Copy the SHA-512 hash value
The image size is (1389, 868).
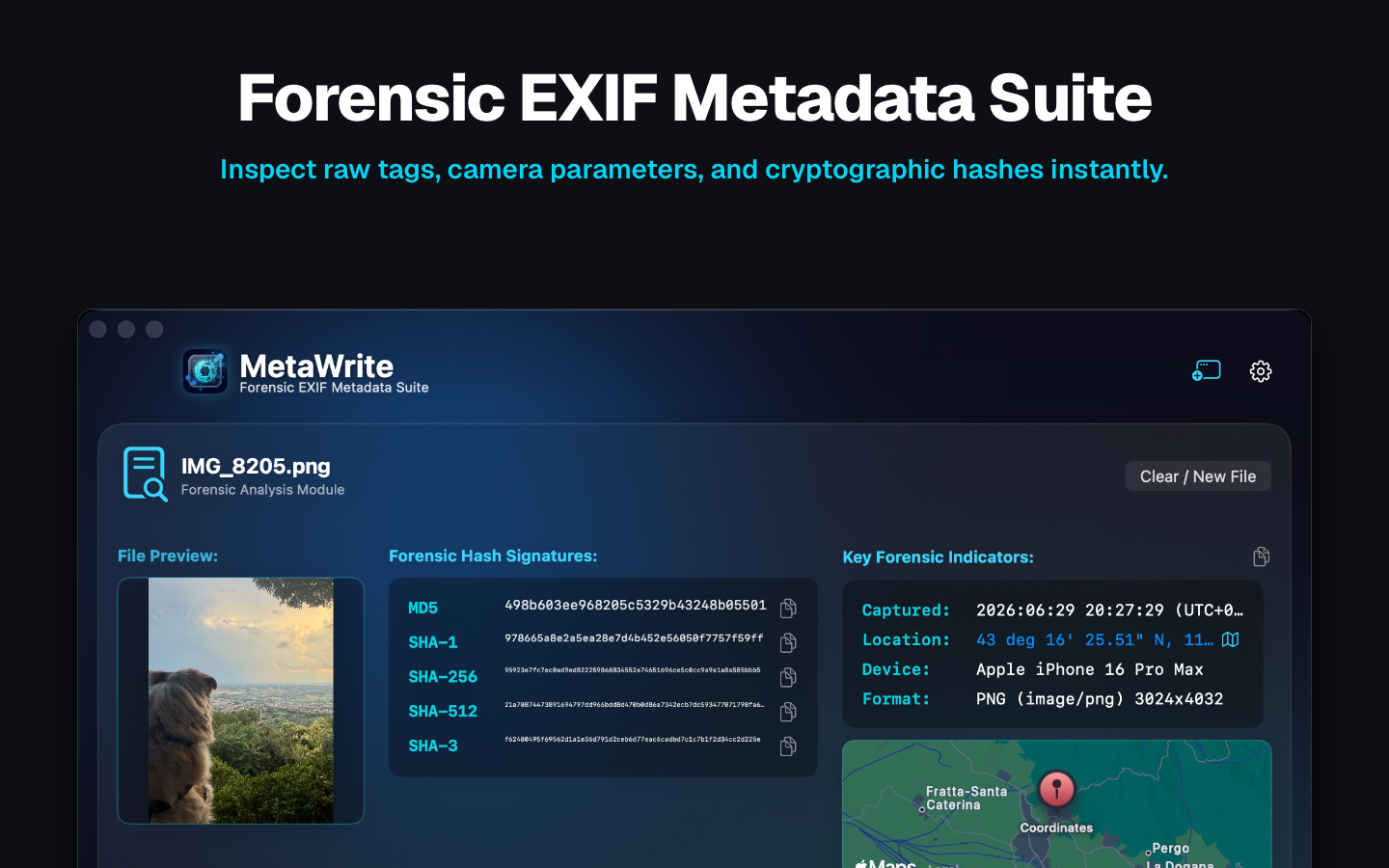coord(788,712)
